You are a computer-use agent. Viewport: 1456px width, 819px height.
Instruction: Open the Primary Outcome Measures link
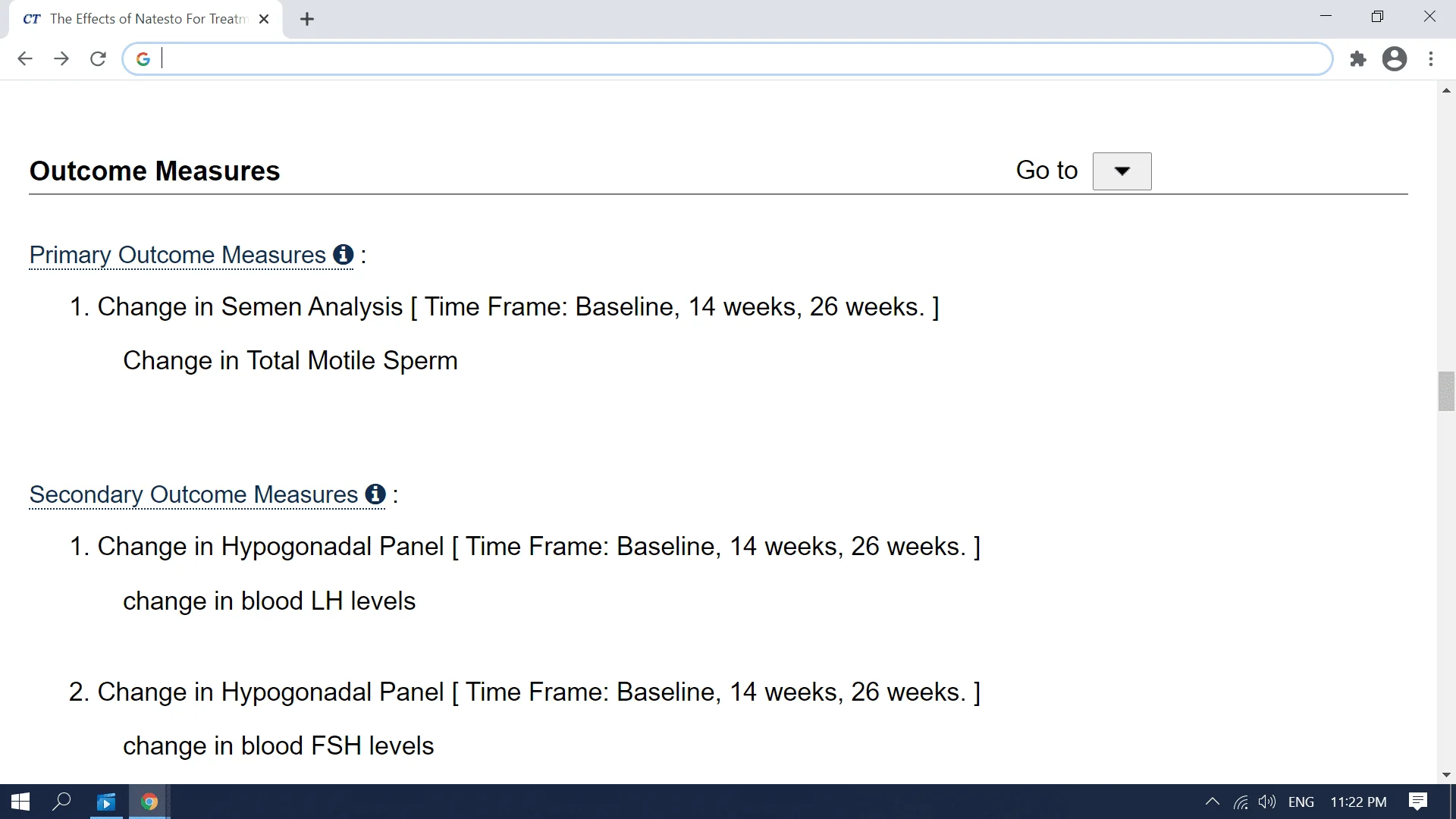(x=177, y=255)
